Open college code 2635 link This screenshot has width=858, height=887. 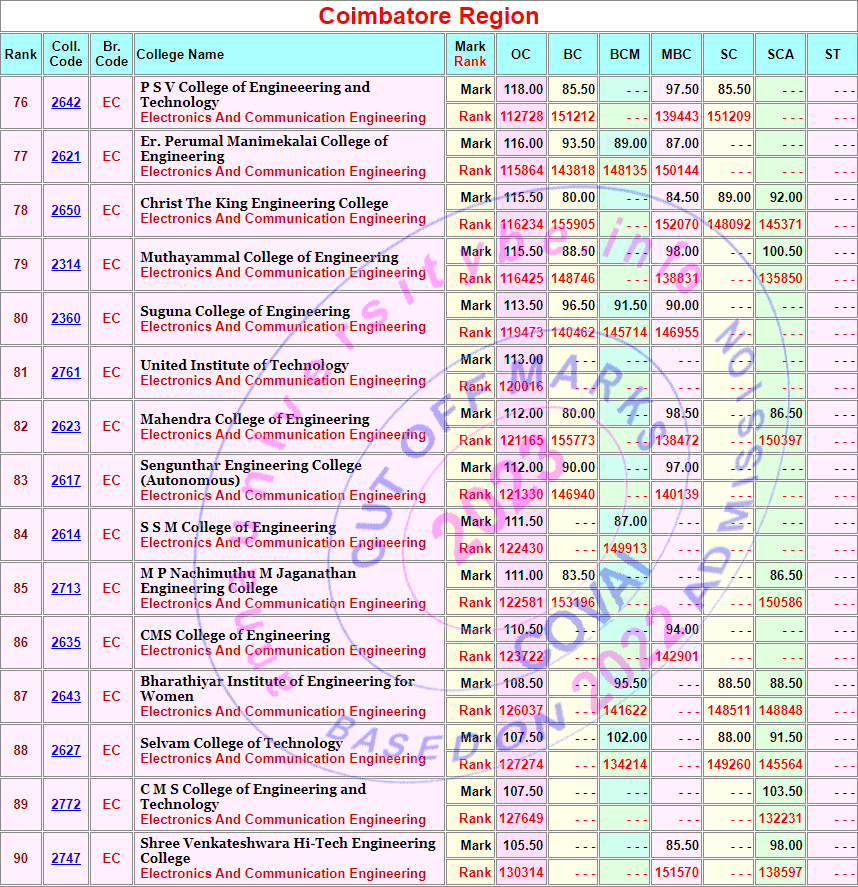pyautogui.click(x=66, y=643)
